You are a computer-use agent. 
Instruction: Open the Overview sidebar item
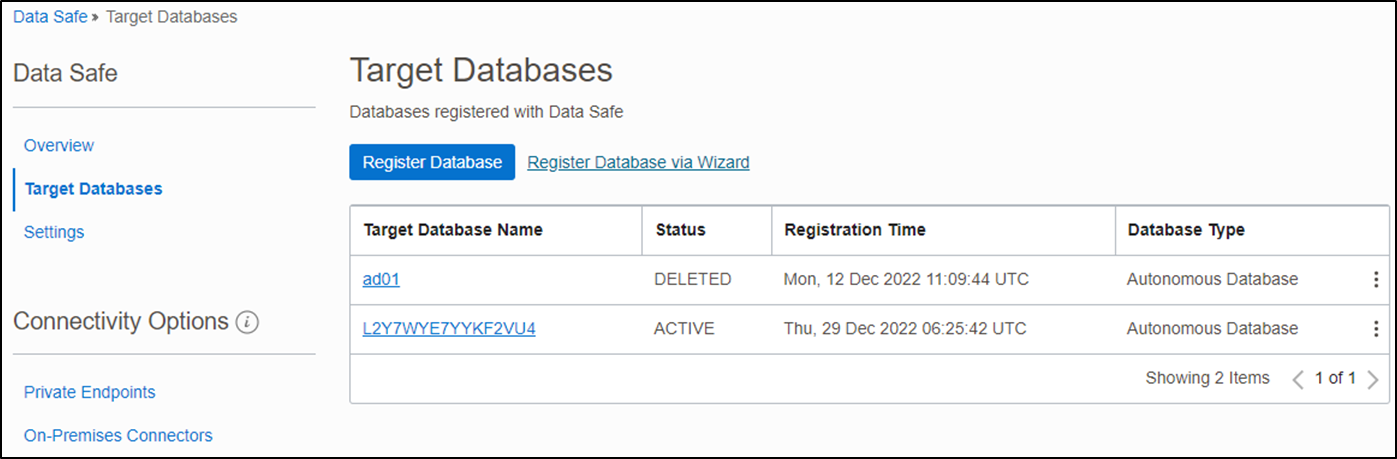(59, 146)
